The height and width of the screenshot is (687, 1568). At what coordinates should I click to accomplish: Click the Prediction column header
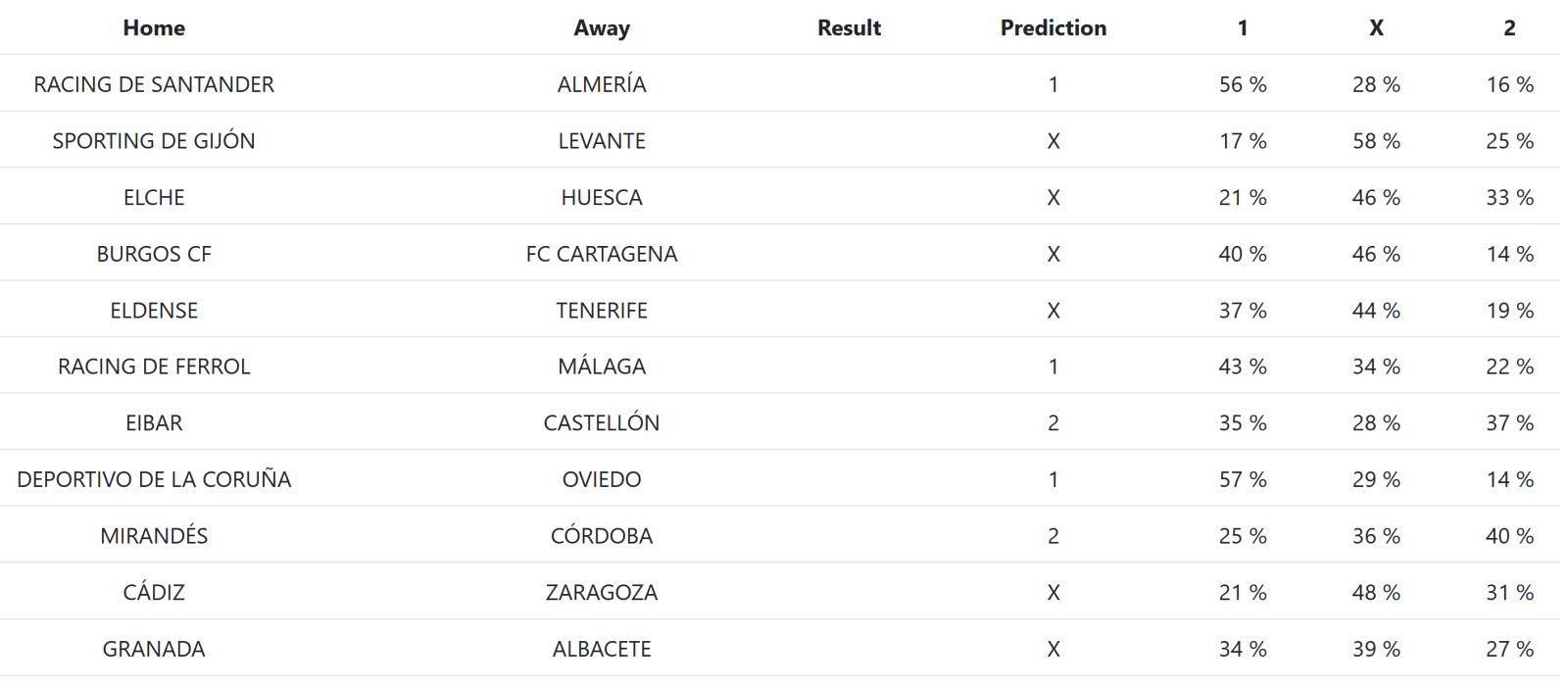point(1053,27)
